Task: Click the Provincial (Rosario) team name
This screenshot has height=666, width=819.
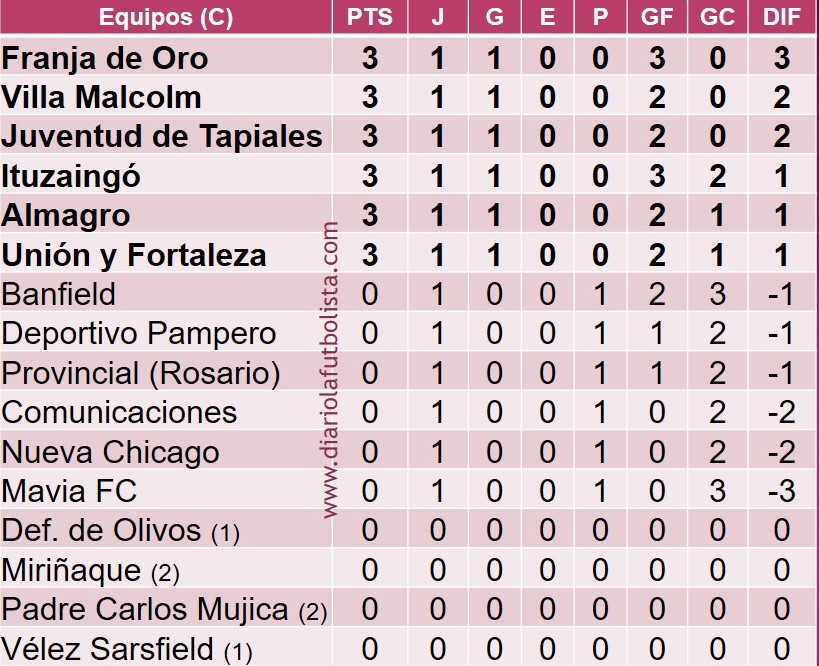Action: click(141, 373)
